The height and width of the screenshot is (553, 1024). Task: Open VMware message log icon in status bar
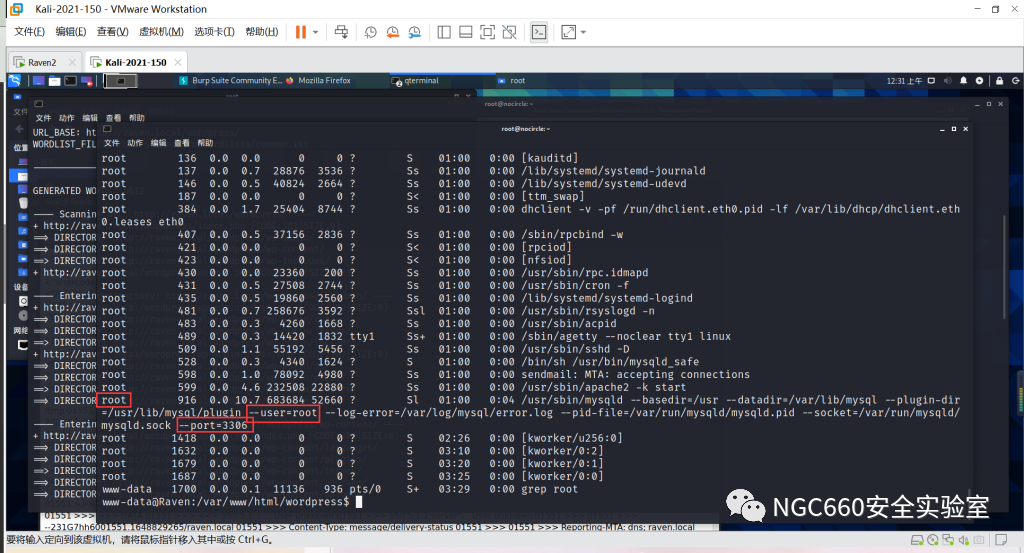pos(1000,540)
